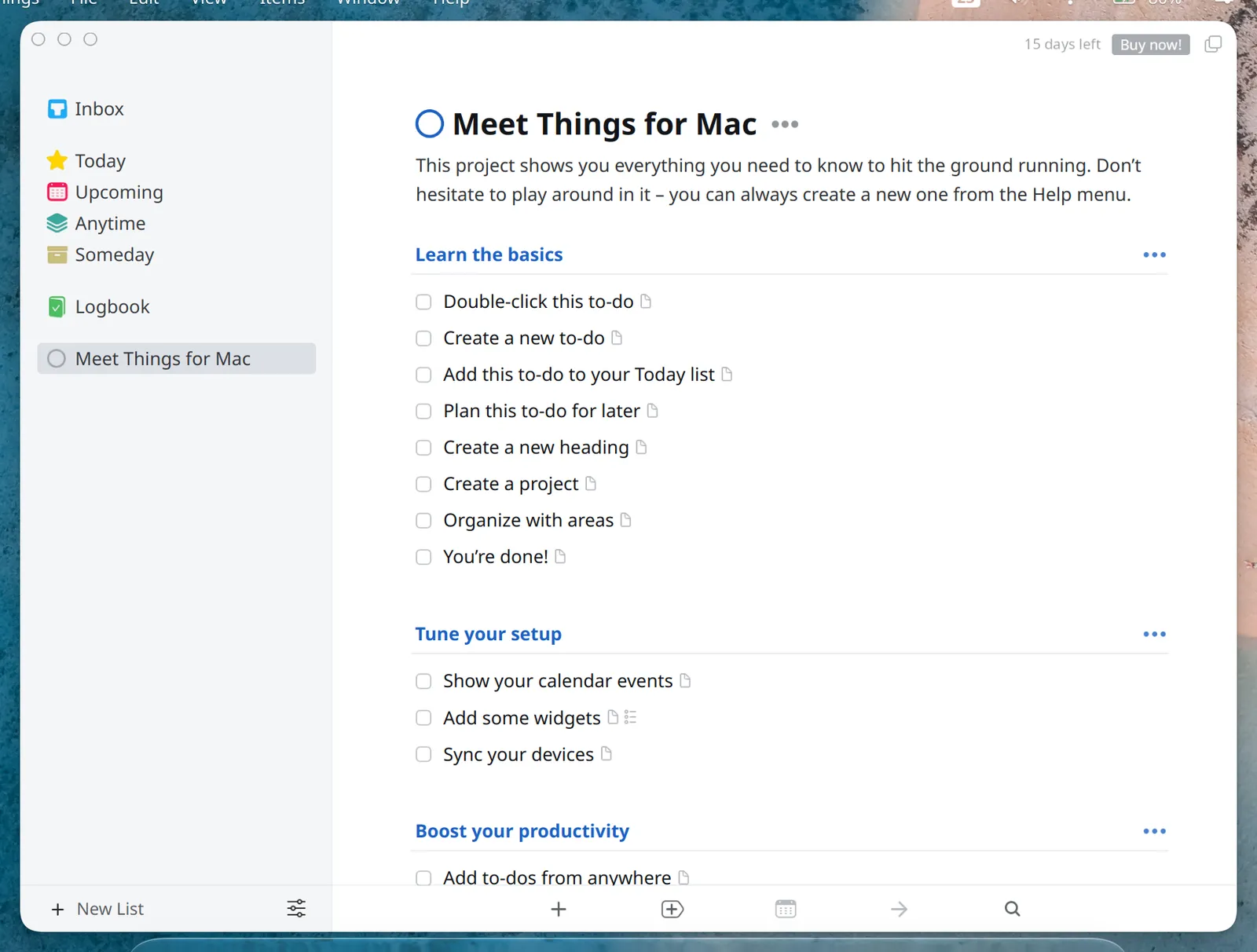The height and width of the screenshot is (952, 1257).
Task: Check off Create a project
Action: (423, 485)
